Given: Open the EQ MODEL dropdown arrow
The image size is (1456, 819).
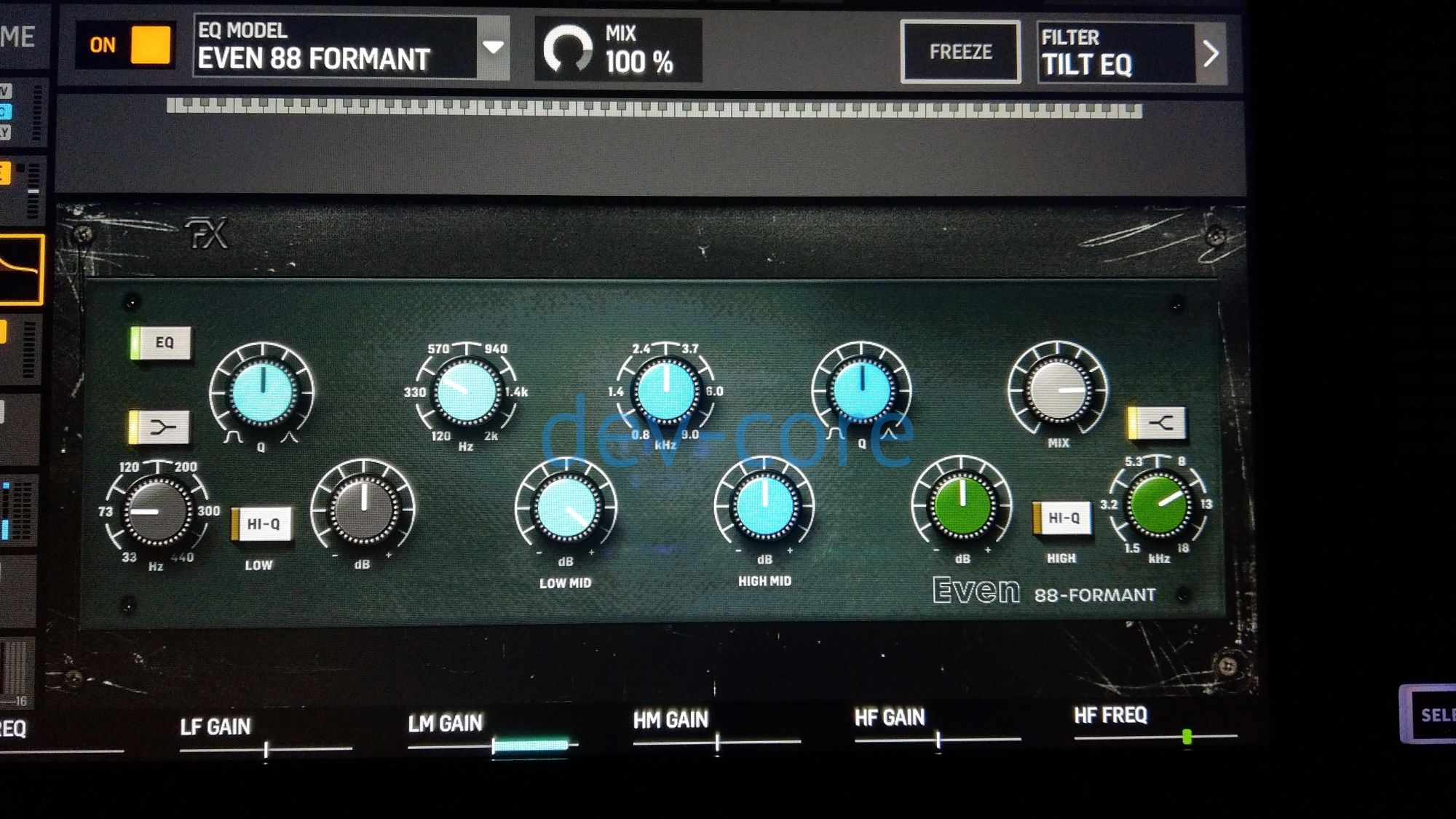Looking at the screenshot, I should pos(494,47).
